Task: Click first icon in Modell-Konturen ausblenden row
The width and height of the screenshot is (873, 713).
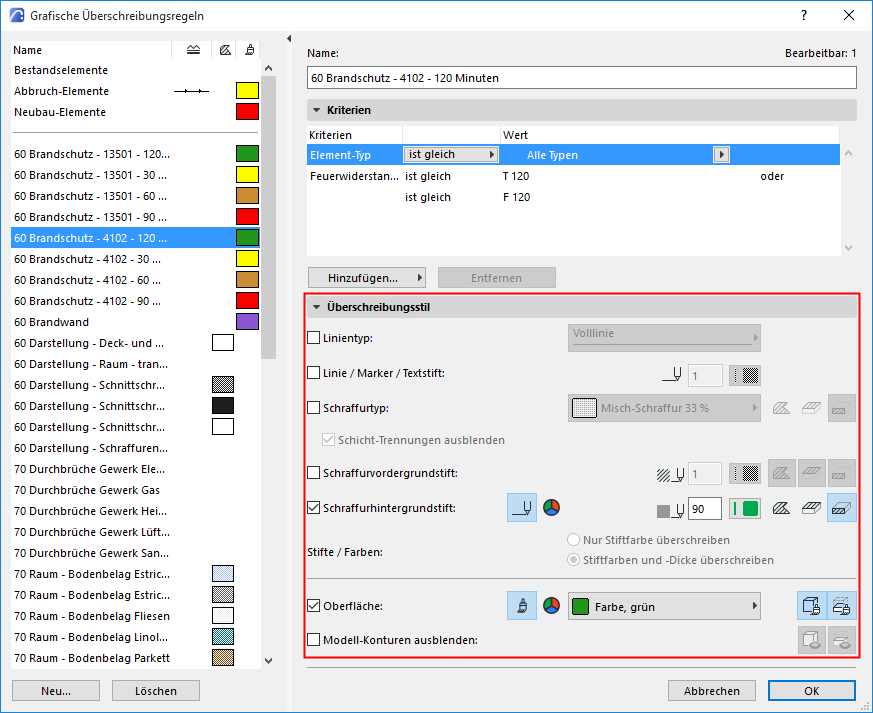Action: [x=812, y=640]
